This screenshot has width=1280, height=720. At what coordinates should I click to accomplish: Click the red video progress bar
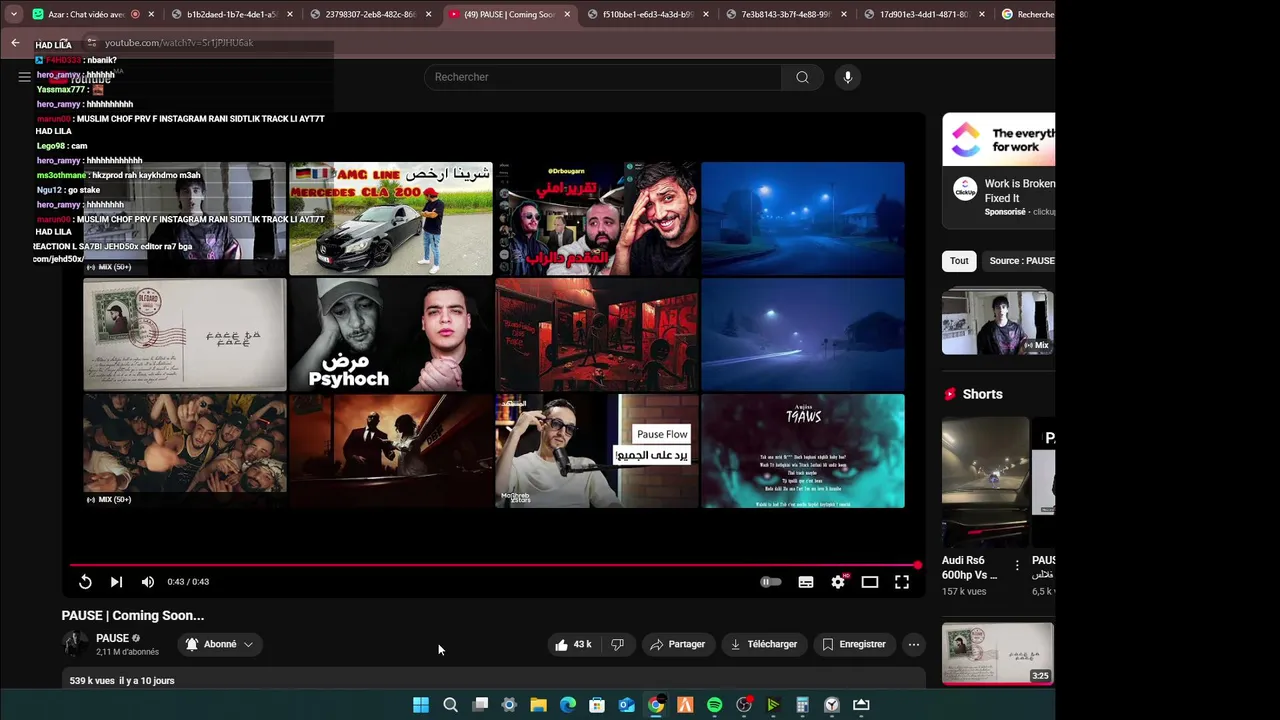[495, 565]
